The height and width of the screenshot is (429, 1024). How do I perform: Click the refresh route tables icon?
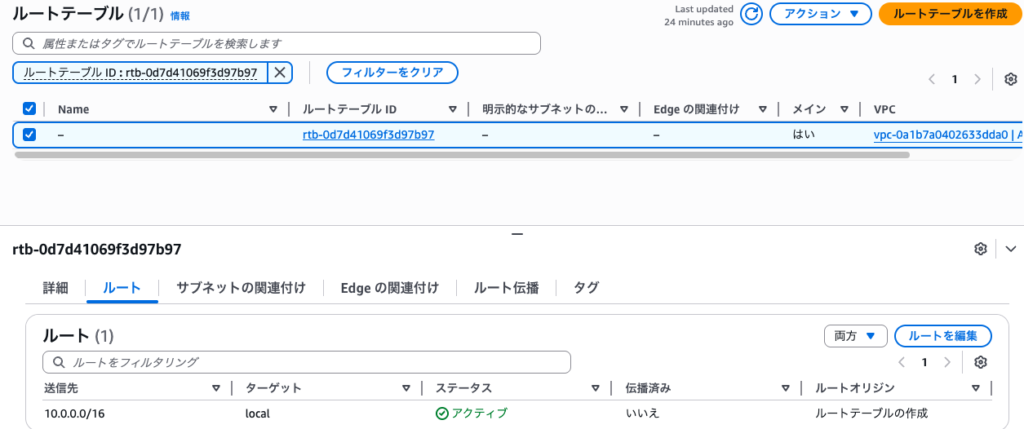[x=751, y=14]
